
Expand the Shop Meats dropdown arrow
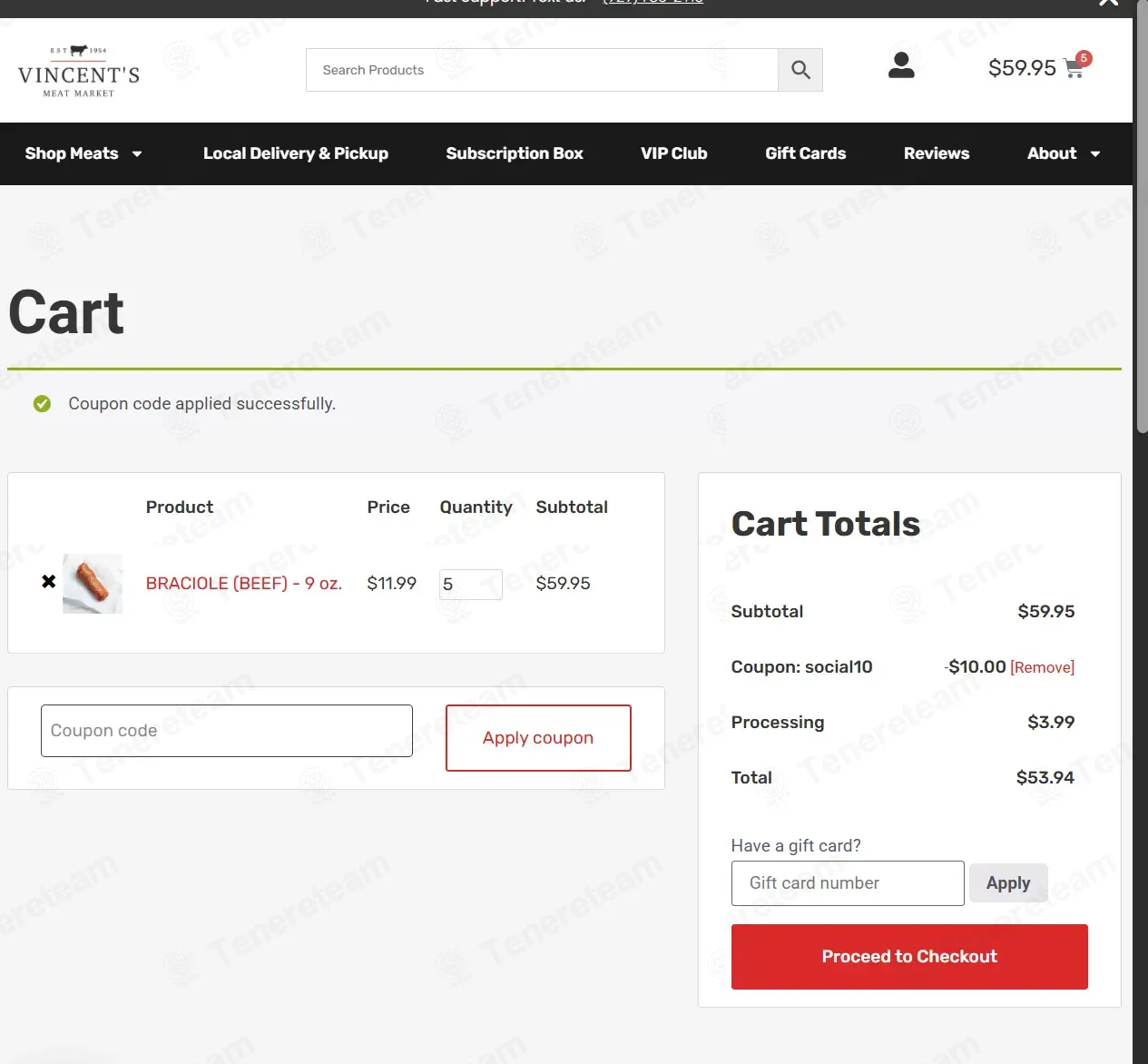click(137, 153)
